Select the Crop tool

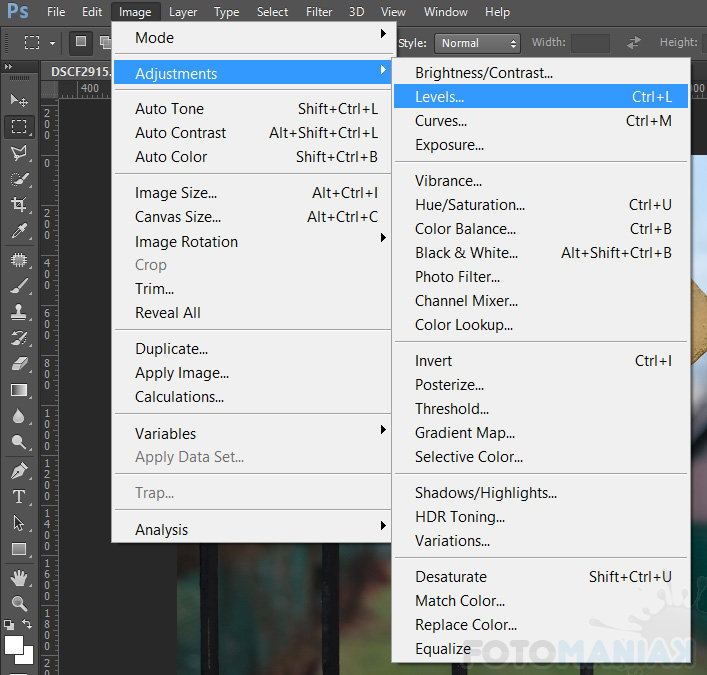pyautogui.click(x=19, y=205)
